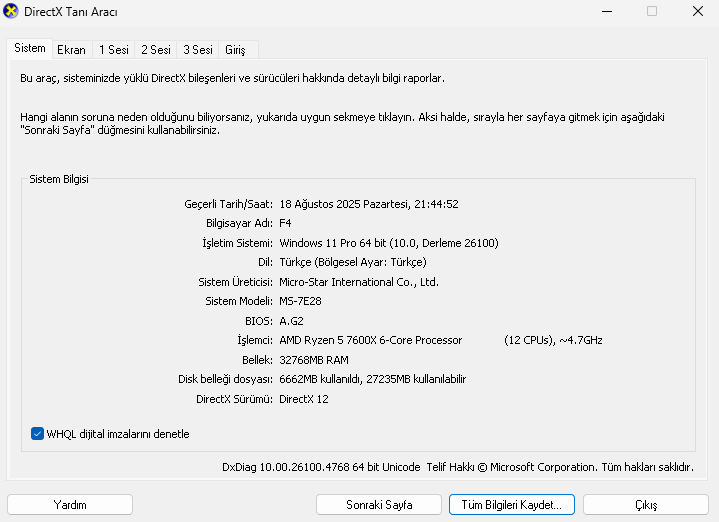Click the DirectX 12 version value
Screen dimensions: 719x522
tap(304, 399)
